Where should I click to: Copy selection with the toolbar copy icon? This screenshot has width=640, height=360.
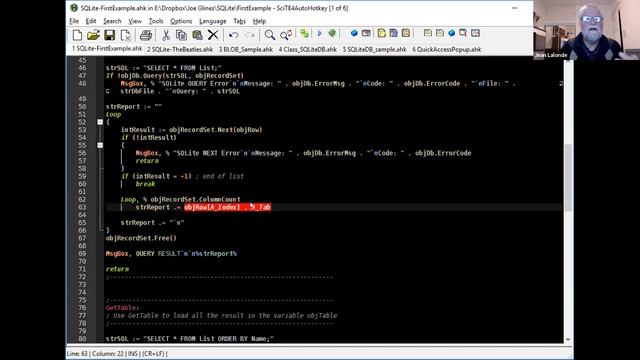(x=181, y=35)
